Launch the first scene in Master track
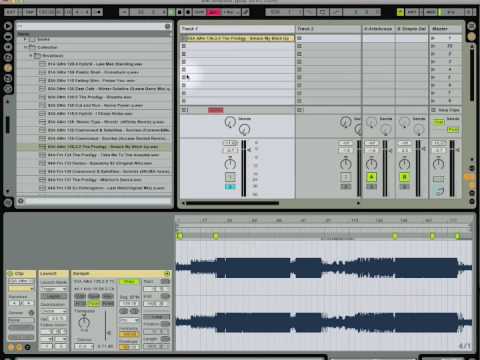Viewport: 480px width, 360px height. 433,38
